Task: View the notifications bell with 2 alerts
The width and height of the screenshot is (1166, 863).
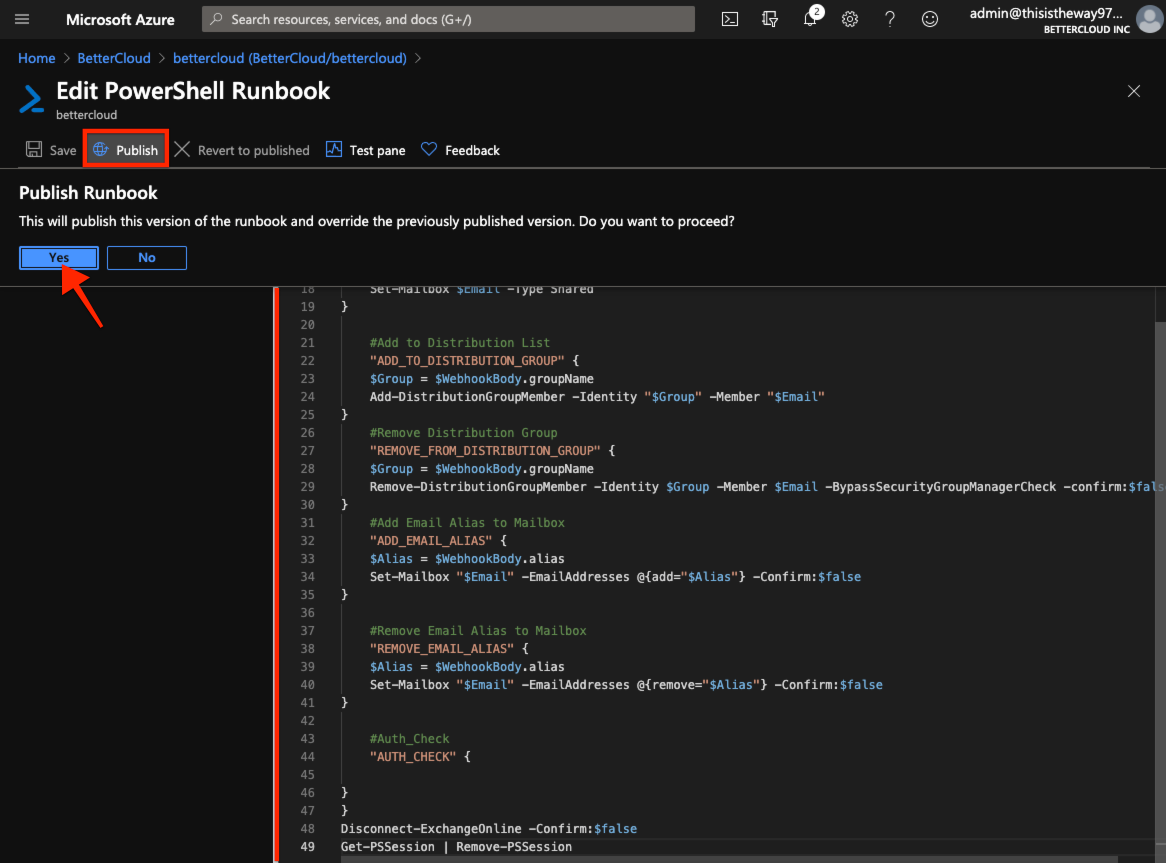Action: click(x=810, y=18)
